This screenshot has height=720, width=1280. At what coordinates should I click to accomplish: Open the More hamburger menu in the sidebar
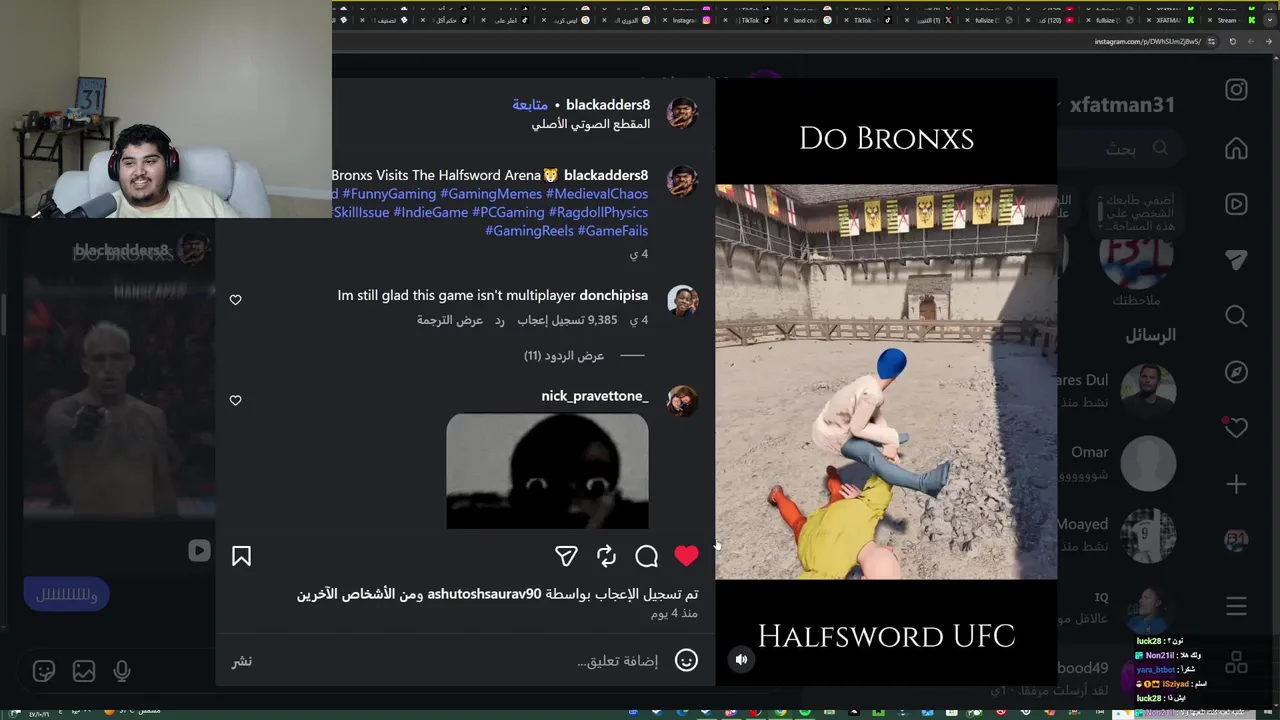coord(1237,607)
